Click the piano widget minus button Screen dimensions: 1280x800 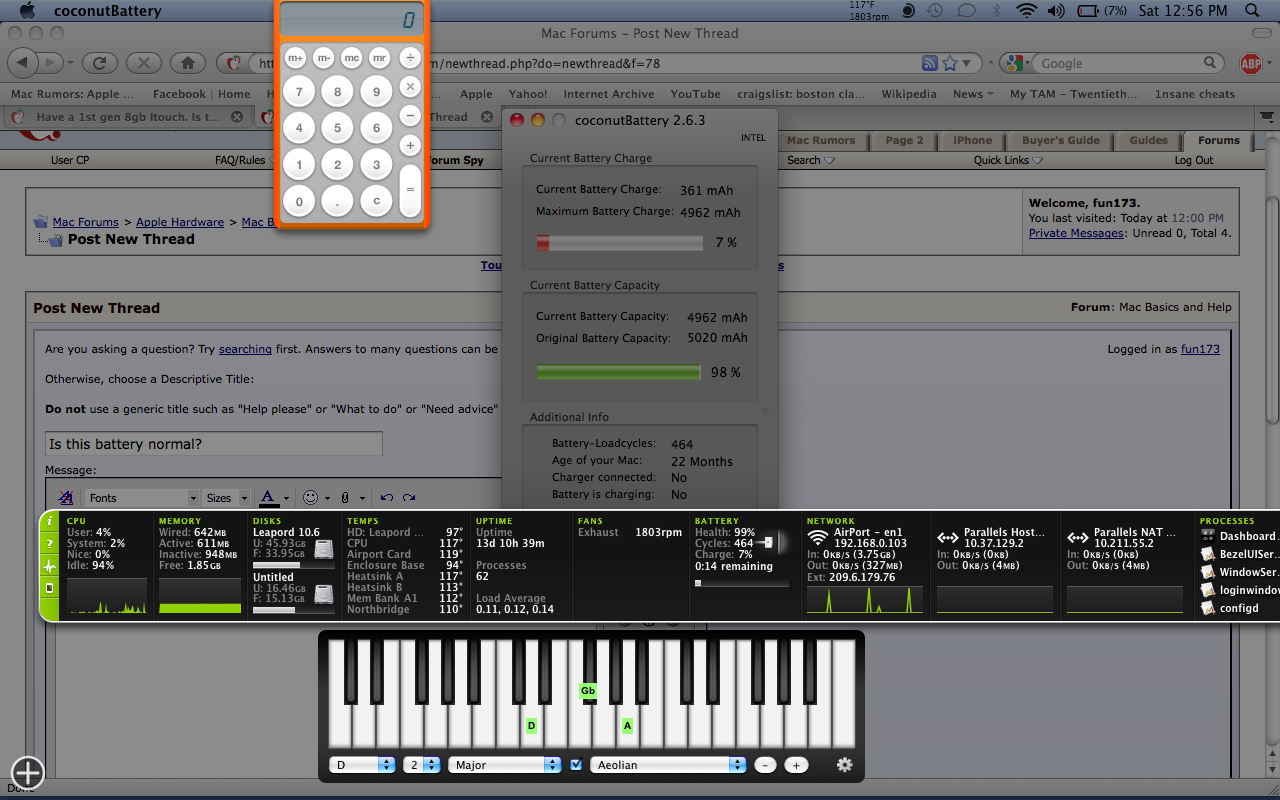coord(765,765)
